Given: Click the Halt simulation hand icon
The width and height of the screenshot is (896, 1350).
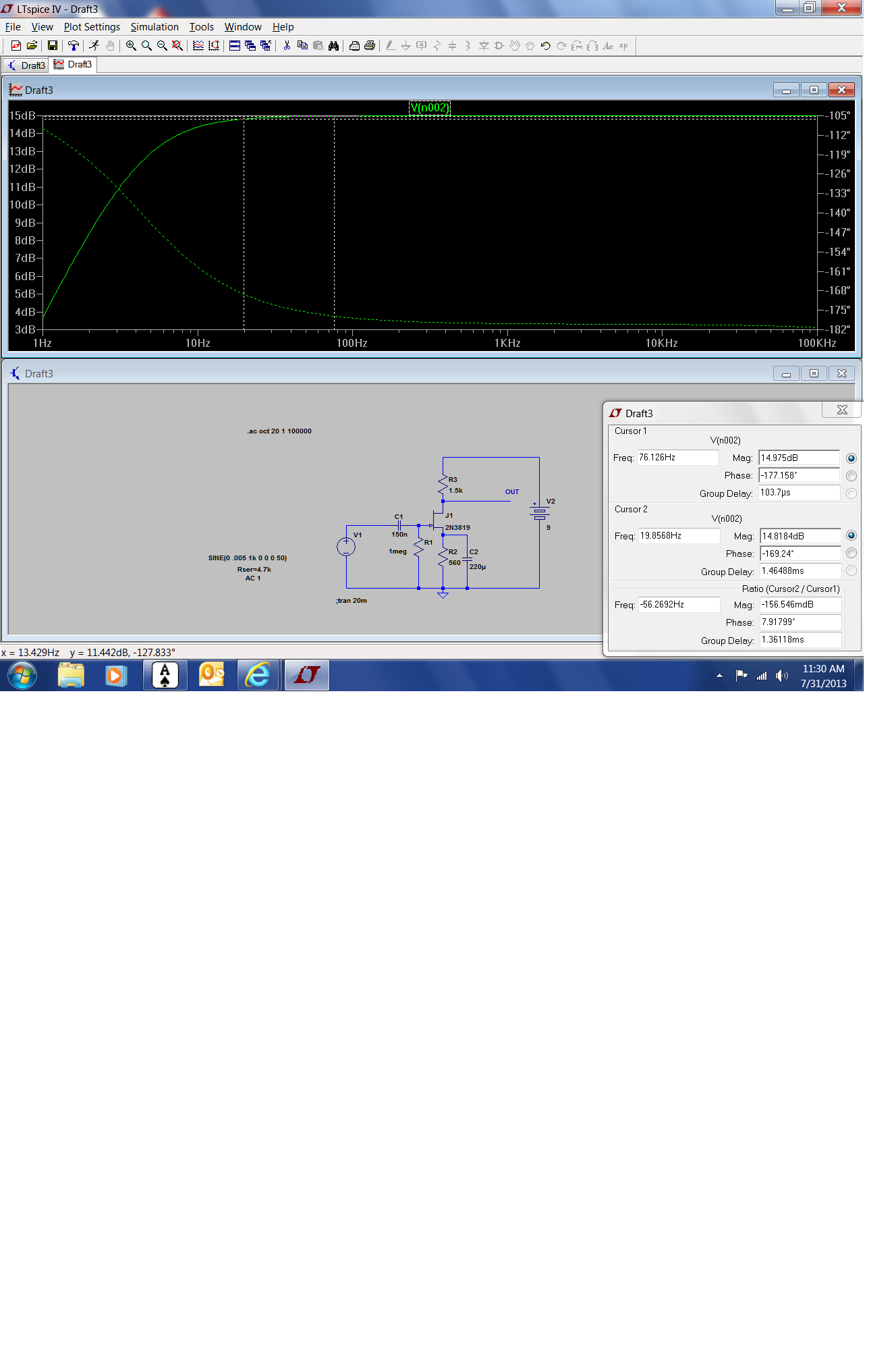Looking at the screenshot, I should click(110, 46).
